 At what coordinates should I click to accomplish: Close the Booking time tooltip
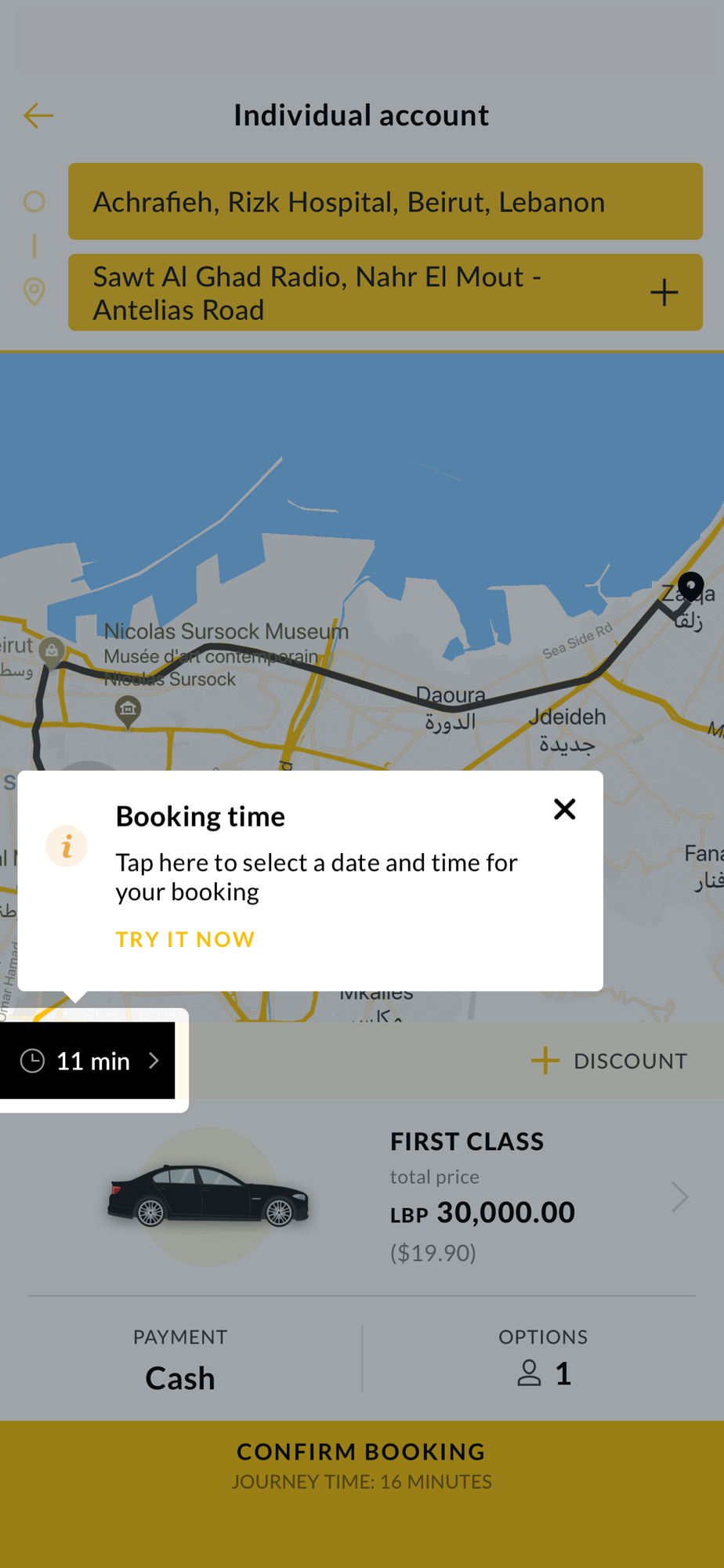(564, 809)
